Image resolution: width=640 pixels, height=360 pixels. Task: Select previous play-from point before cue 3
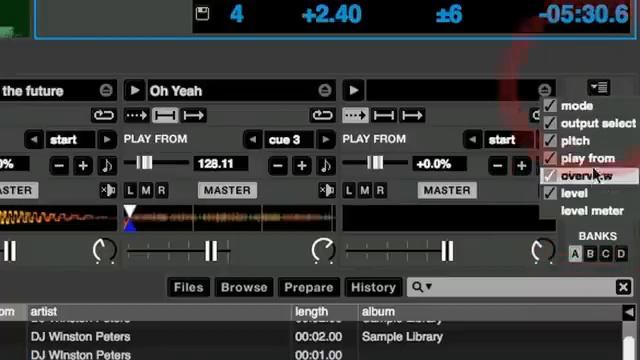pyautogui.click(x=253, y=140)
